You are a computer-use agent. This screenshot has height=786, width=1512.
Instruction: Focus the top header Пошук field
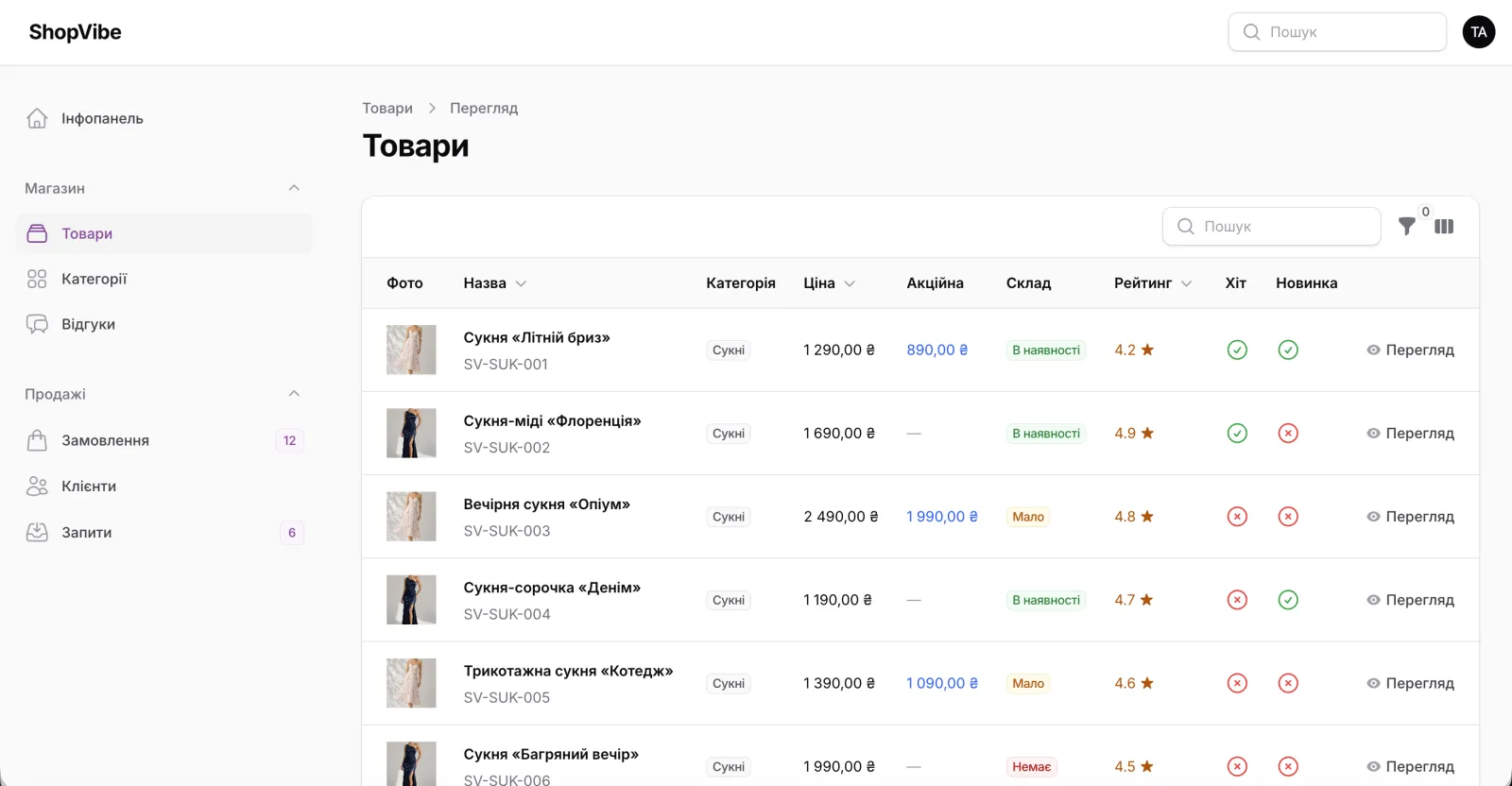(x=1337, y=32)
